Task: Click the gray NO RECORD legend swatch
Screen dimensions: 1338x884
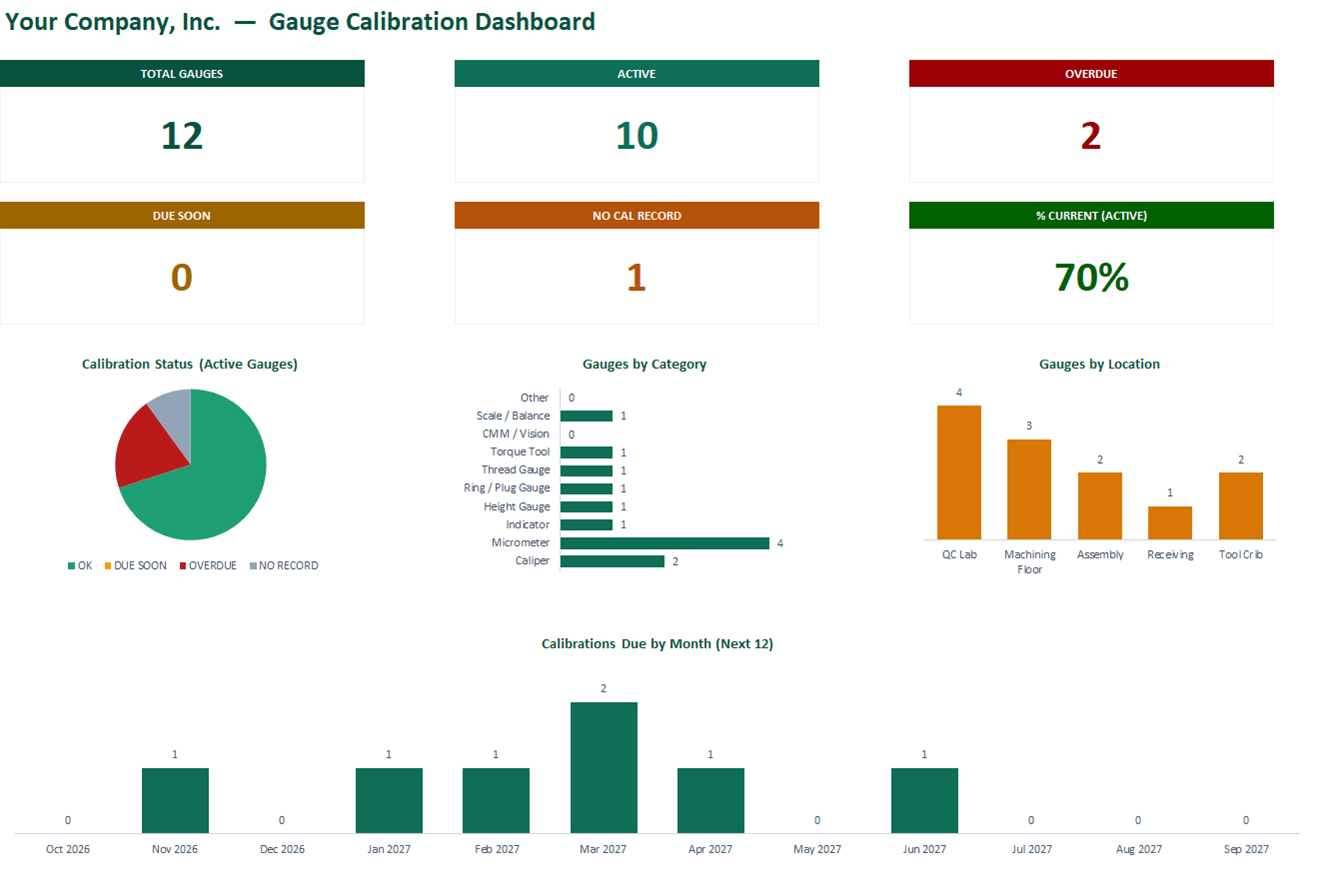Action: point(252,566)
